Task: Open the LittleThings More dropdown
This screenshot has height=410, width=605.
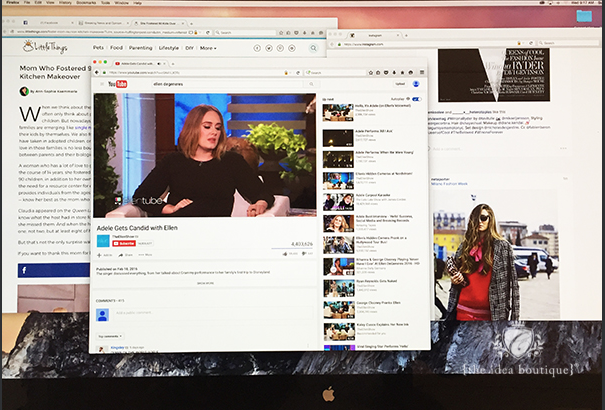Action: tap(208, 48)
